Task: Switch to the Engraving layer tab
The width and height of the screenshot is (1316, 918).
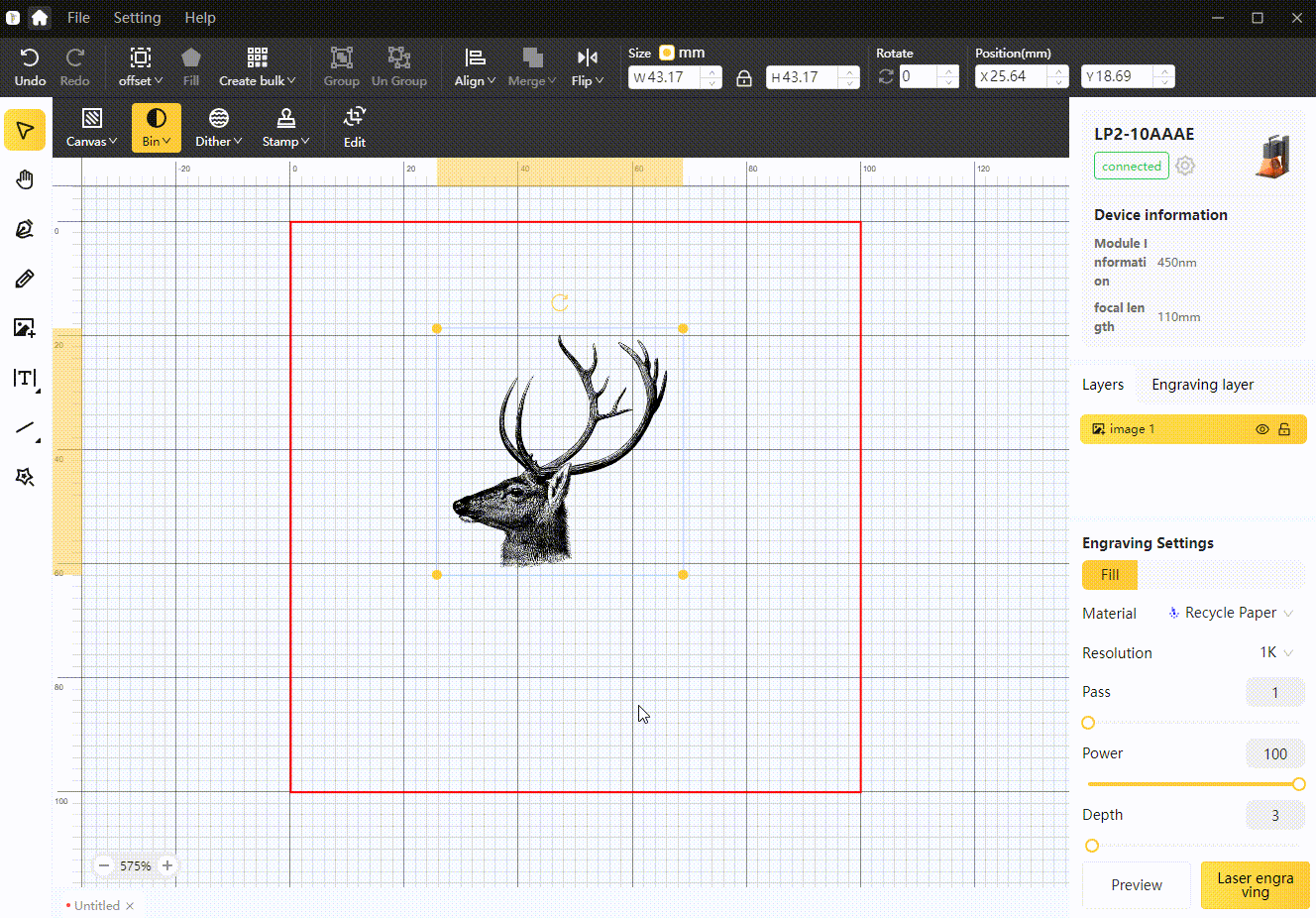Action: coord(1203,384)
